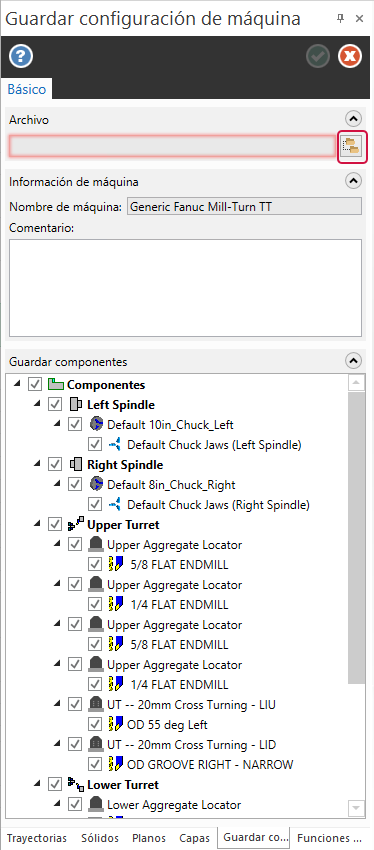Collapse the Lower Turret tree node
Viewport: 374px width, 850px height.
(37, 784)
